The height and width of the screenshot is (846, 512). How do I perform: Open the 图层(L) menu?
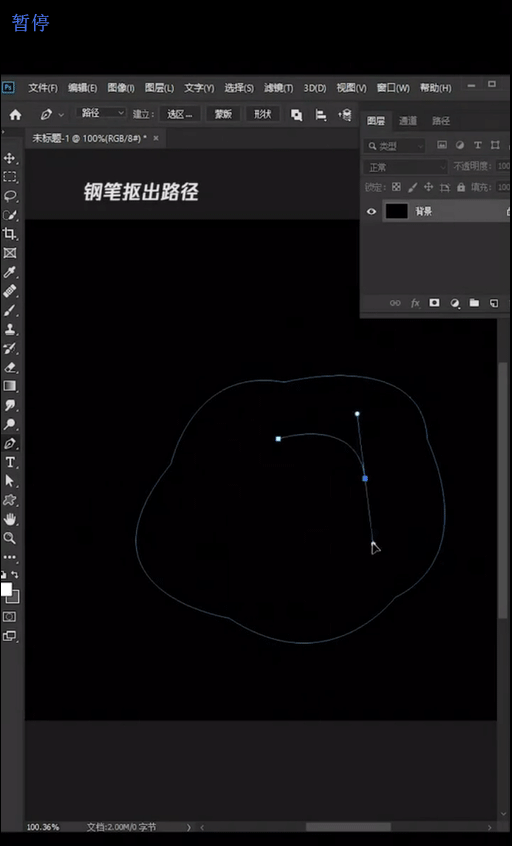click(159, 88)
